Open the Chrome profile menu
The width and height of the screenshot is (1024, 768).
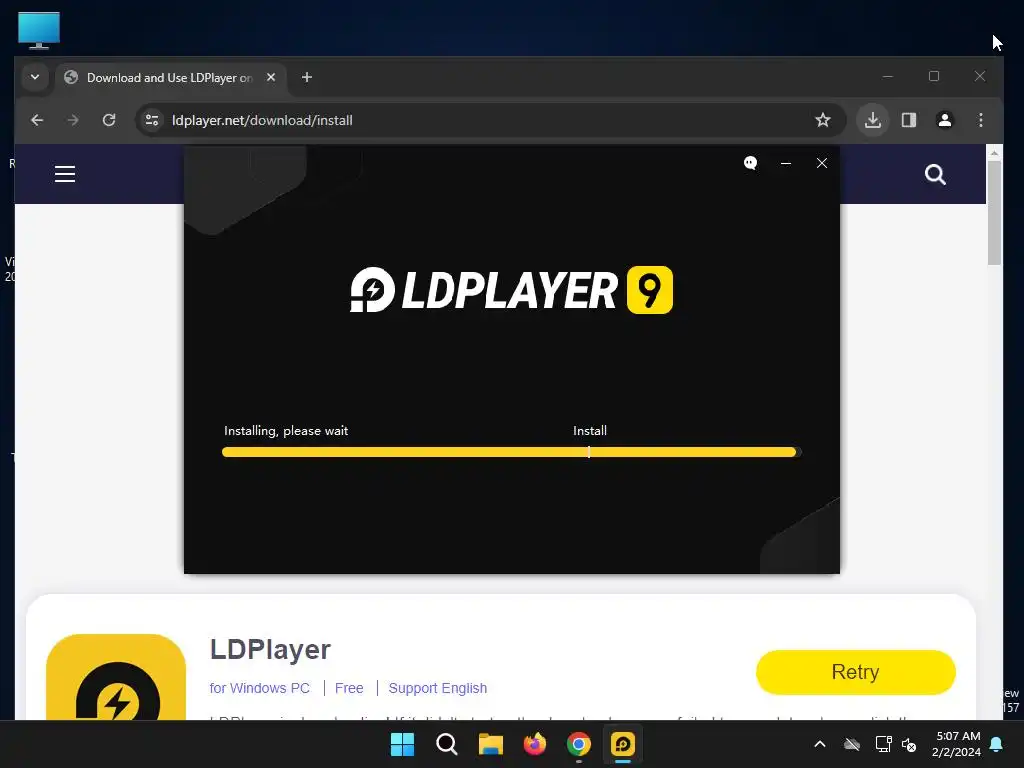point(945,120)
